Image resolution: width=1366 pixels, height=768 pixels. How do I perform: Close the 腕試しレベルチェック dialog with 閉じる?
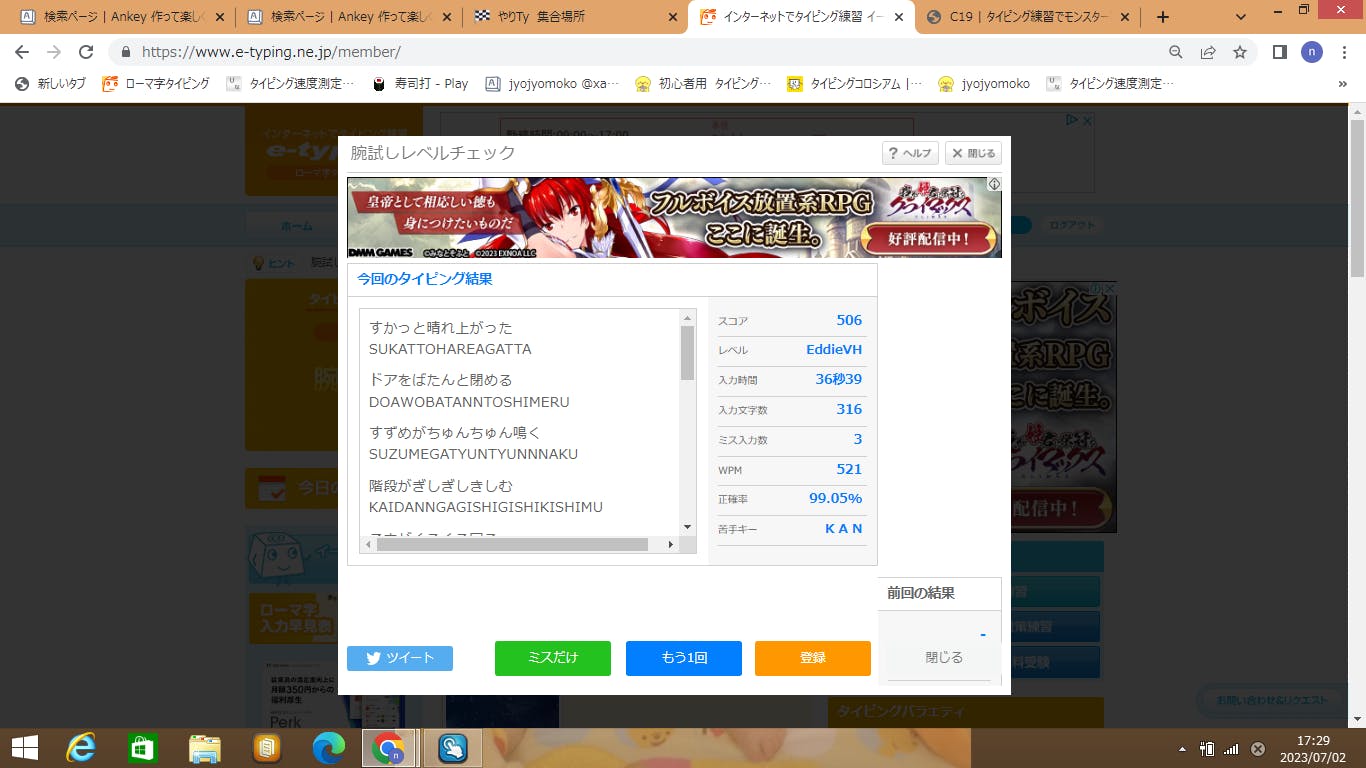[x=973, y=153]
